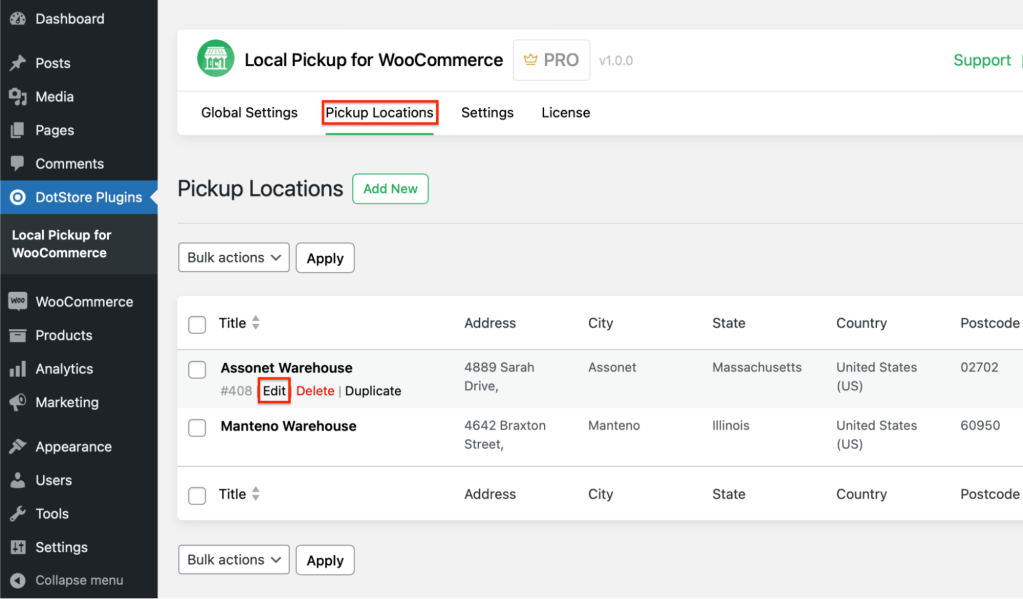The width and height of the screenshot is (1023, 599).
Task: Click the Collapse menu link
Action: [x=78, y=580]
